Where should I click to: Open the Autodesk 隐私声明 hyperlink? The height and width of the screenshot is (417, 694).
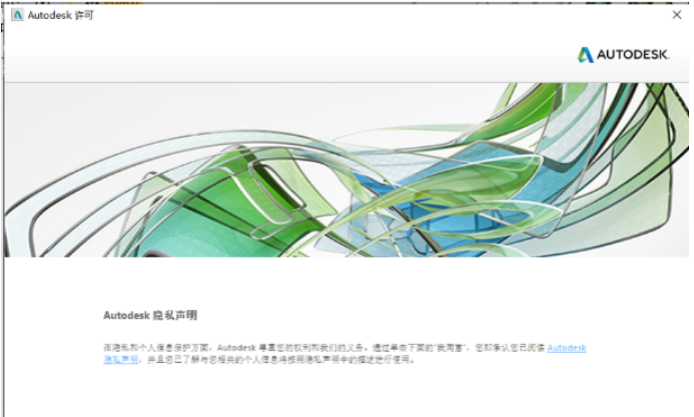(x=567, y=348)
